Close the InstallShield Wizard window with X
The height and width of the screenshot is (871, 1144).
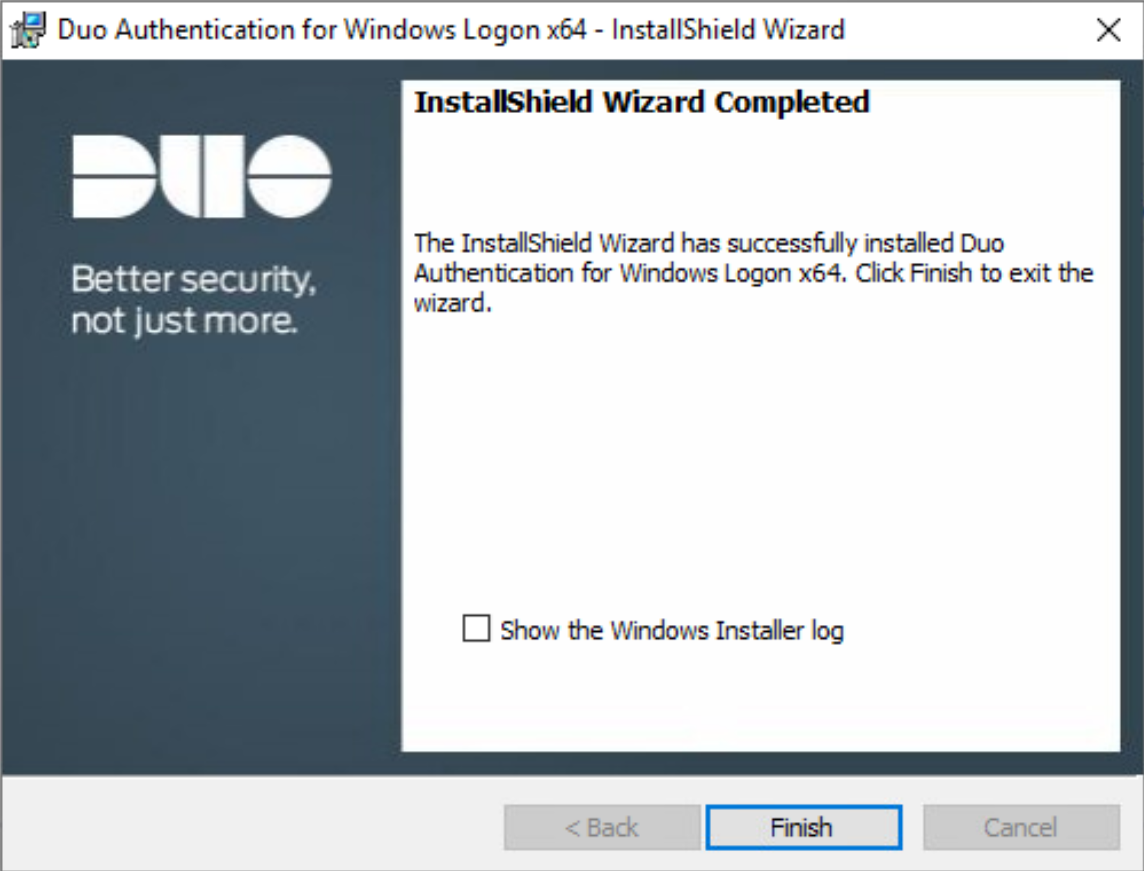(1108, 30)
